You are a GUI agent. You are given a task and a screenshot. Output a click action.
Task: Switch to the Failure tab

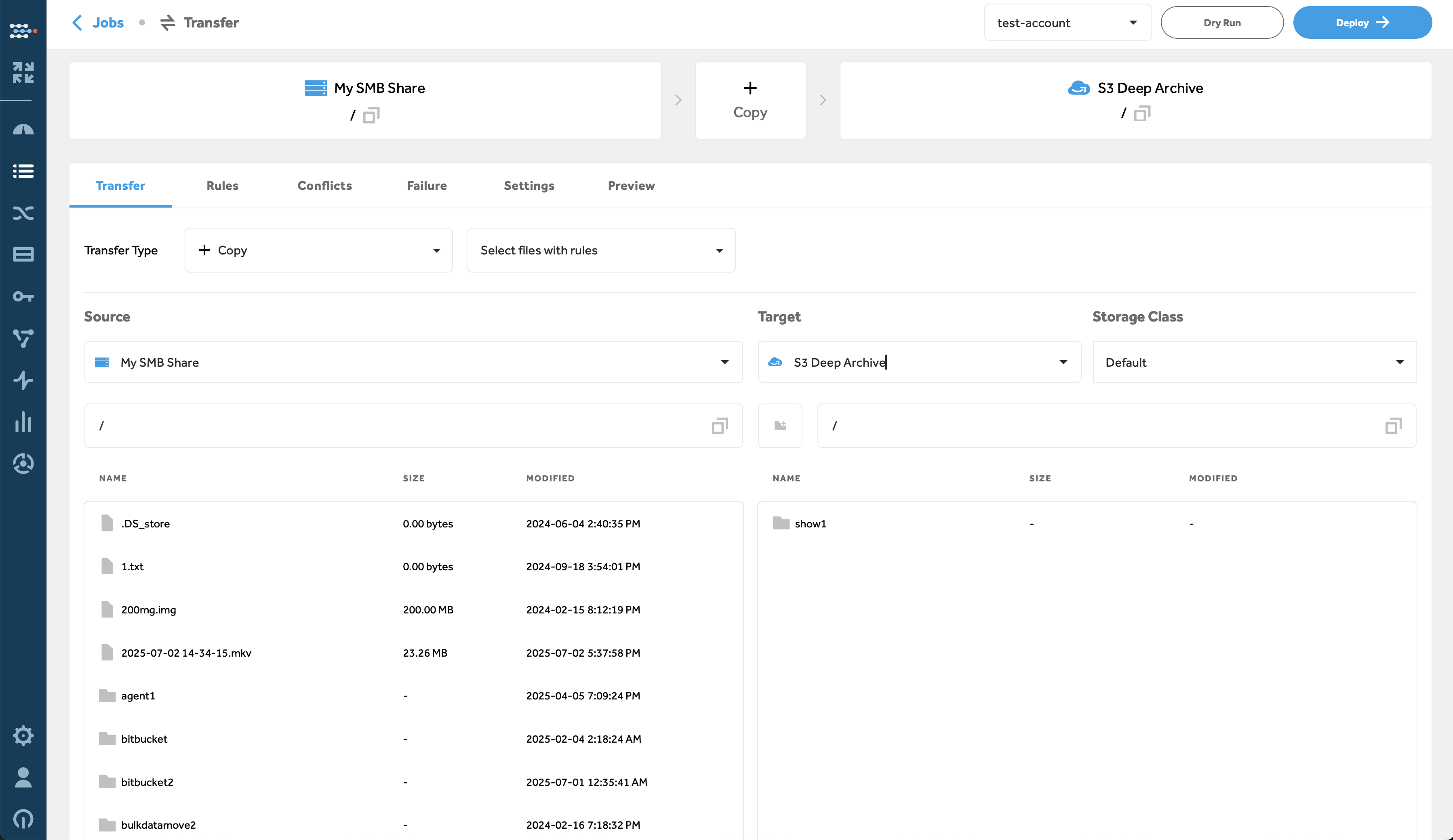tap(427, 185)
